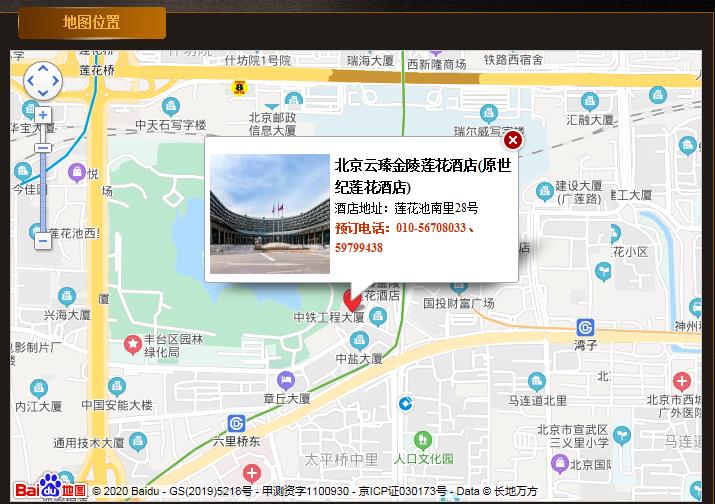Click the 国投财富广场 building icon
This screenshot has width=715, height=504.
click(459, 288)
